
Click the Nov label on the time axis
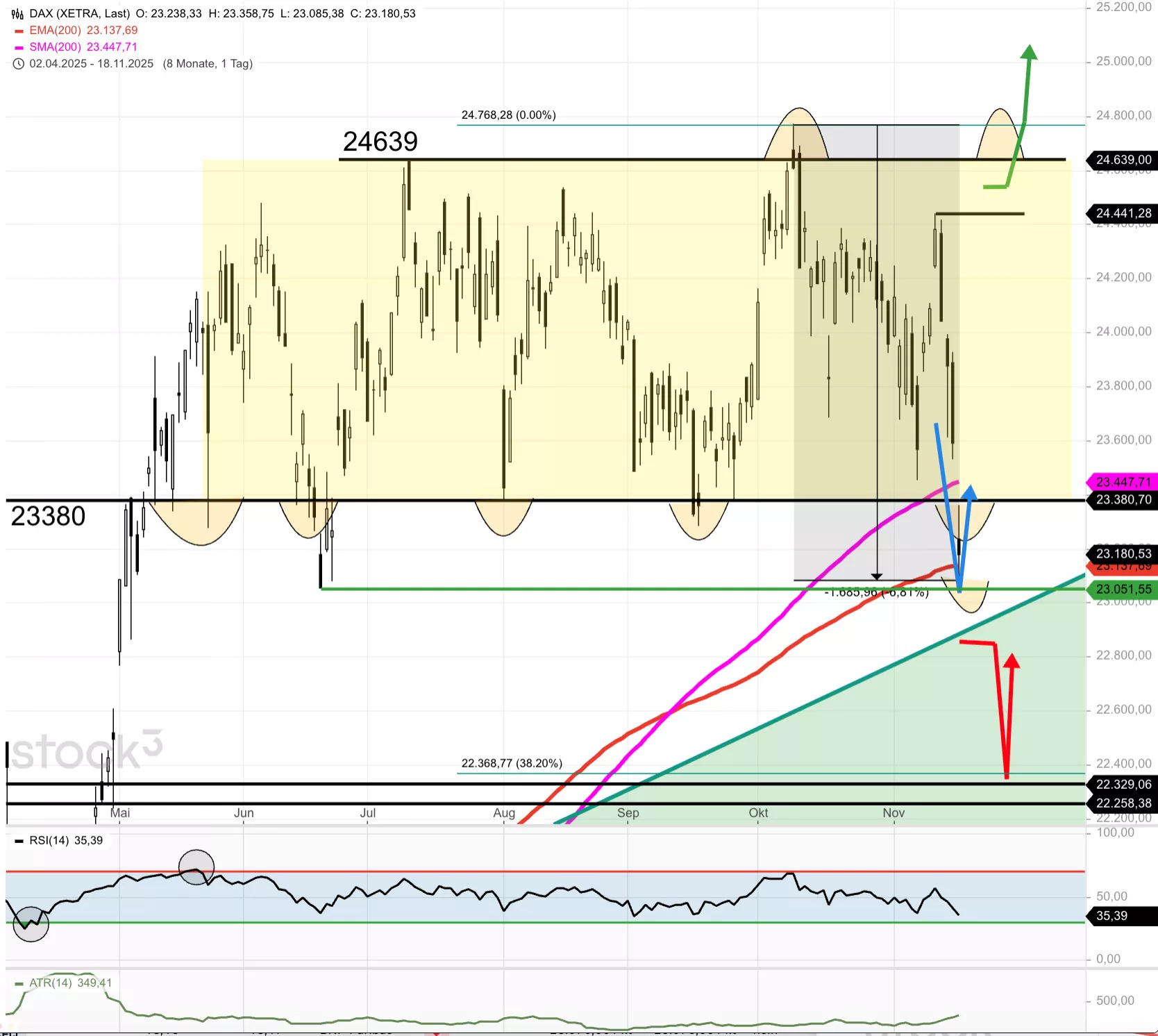893,813
